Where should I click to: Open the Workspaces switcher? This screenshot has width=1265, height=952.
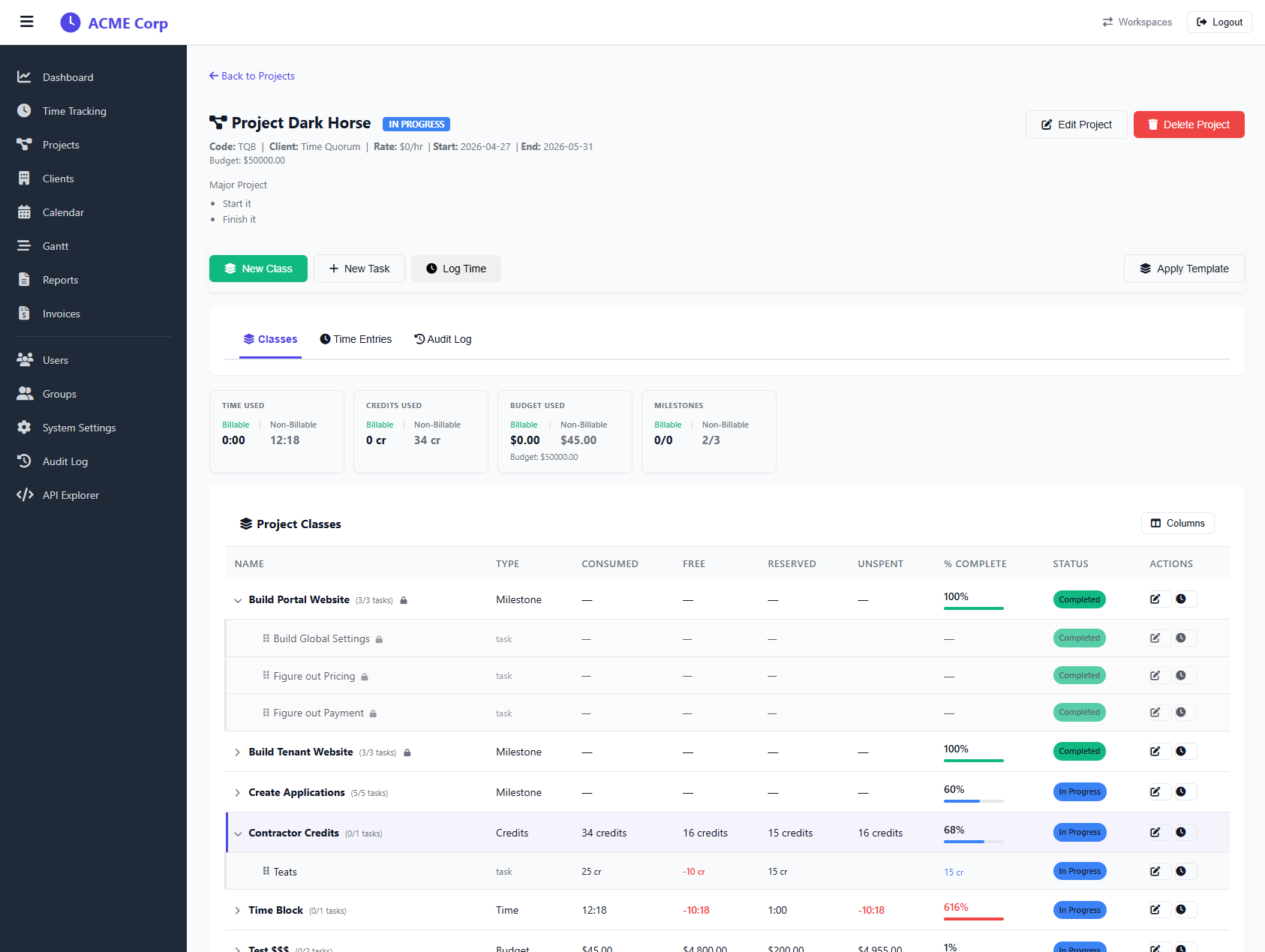pos(1137,23)
